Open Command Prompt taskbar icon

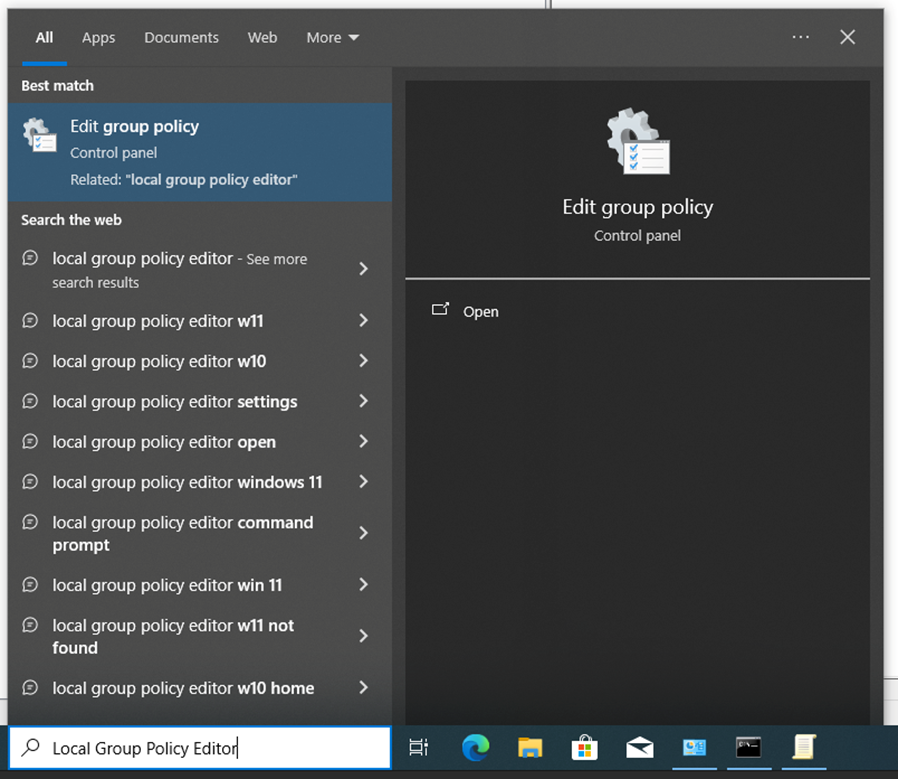748,747
